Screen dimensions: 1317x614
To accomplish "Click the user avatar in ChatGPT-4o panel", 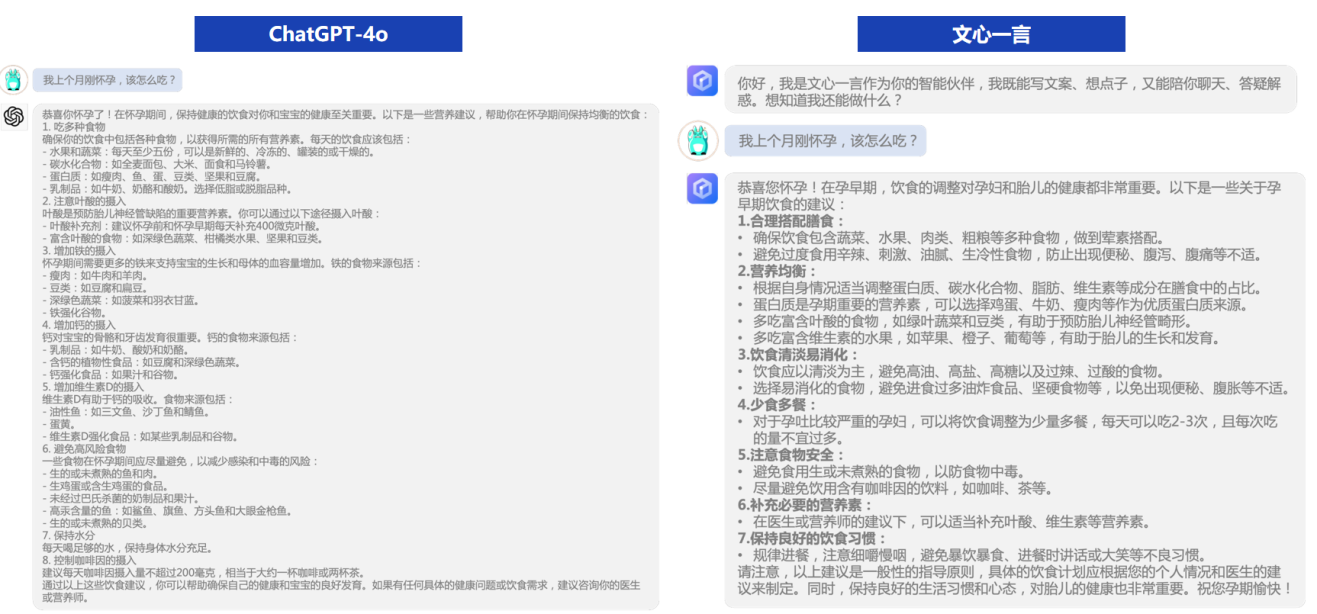I will click(x=14, y=80).
